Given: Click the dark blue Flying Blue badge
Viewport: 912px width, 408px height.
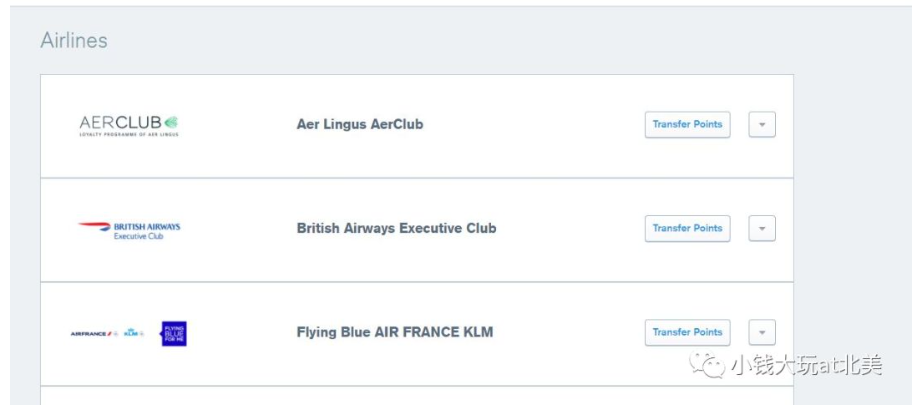Looking at the screenshot, I should [x=174, y=333].
